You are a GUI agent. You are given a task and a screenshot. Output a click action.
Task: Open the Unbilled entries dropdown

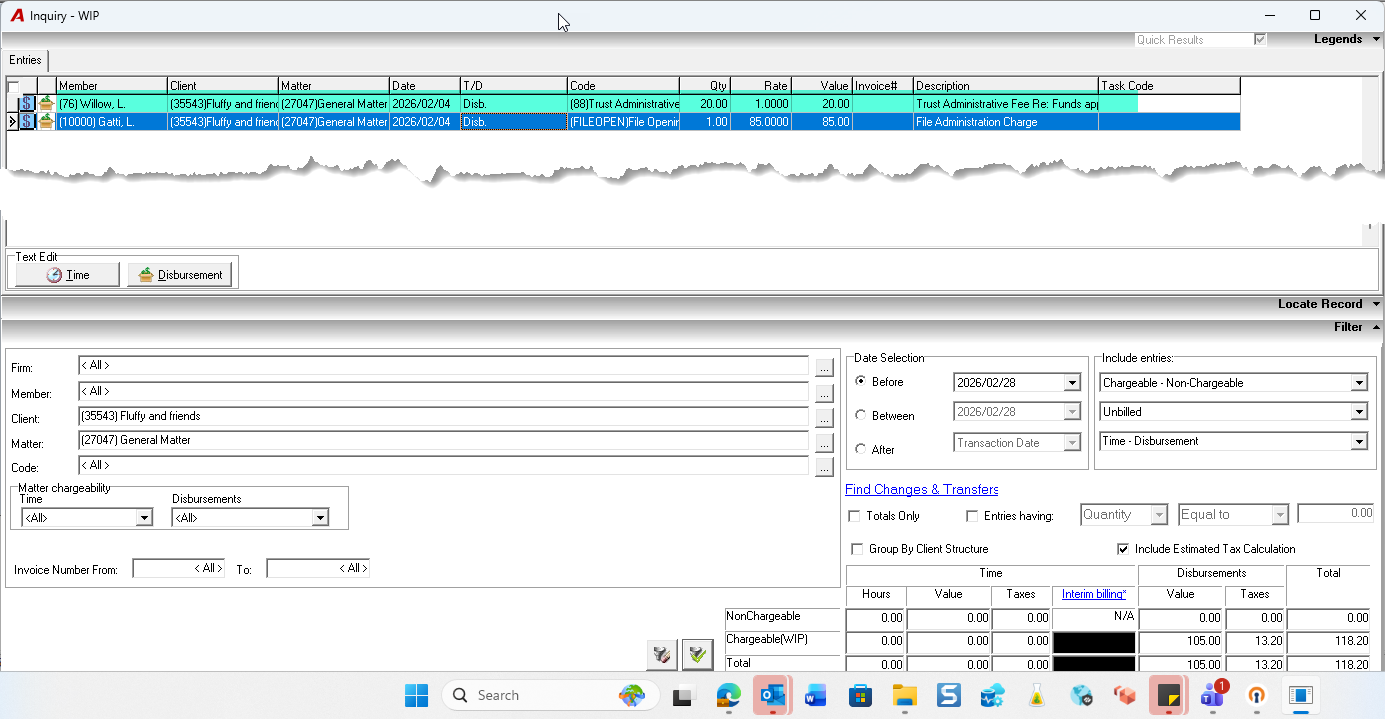[x=1358, y=412]
